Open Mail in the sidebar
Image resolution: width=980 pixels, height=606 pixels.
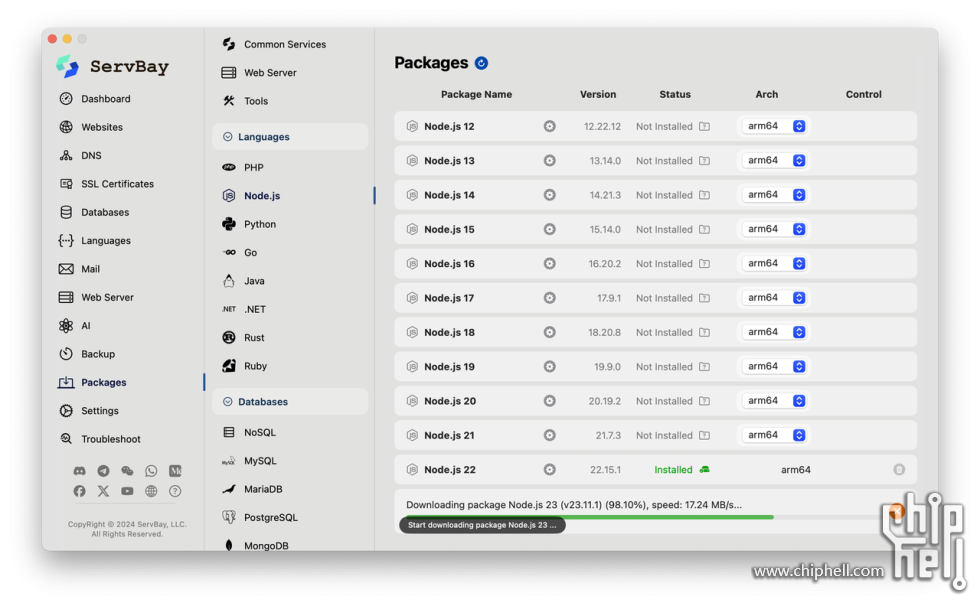(79, 269)
